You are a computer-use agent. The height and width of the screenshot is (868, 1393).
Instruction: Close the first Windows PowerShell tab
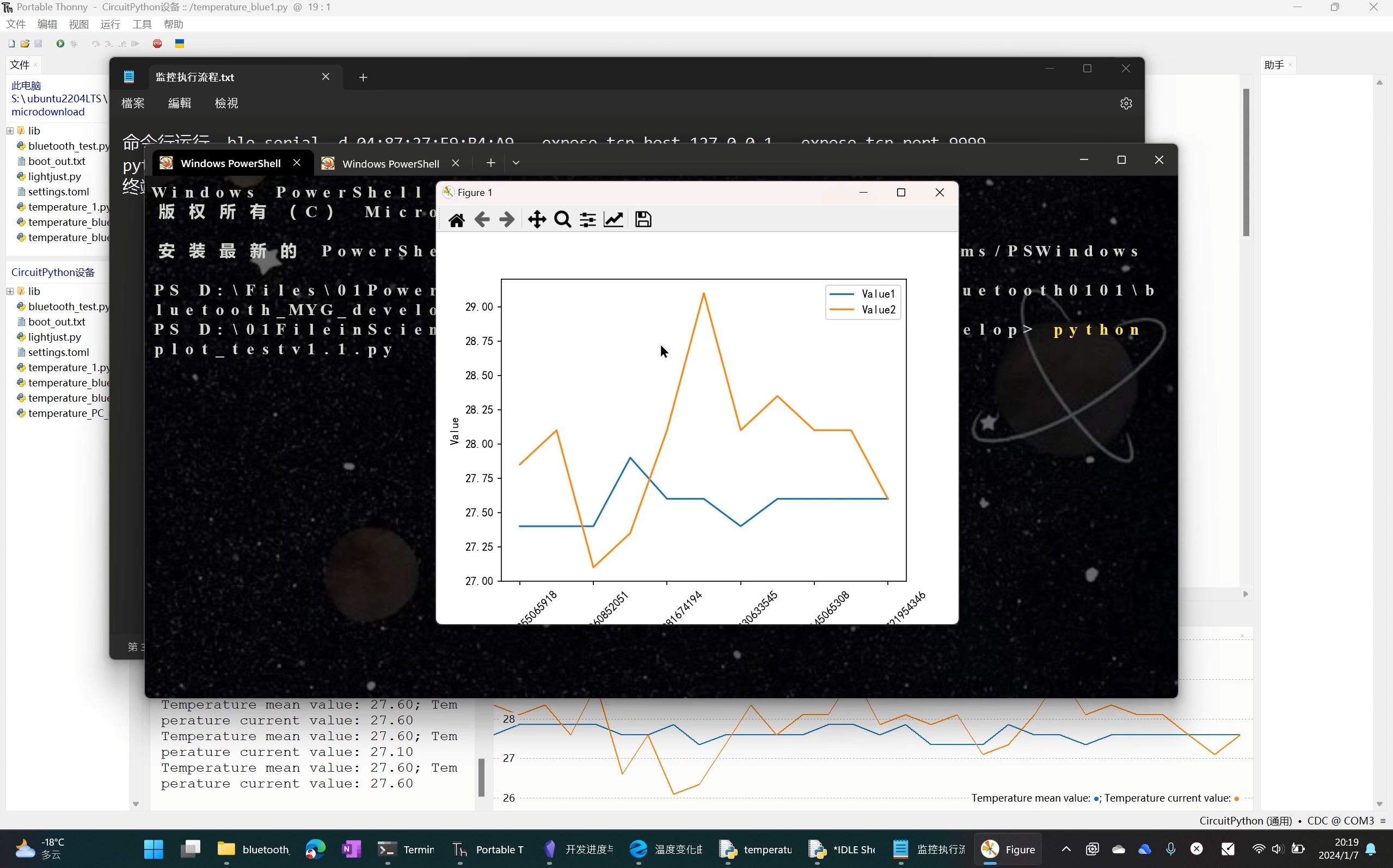(x=297, y=163)
